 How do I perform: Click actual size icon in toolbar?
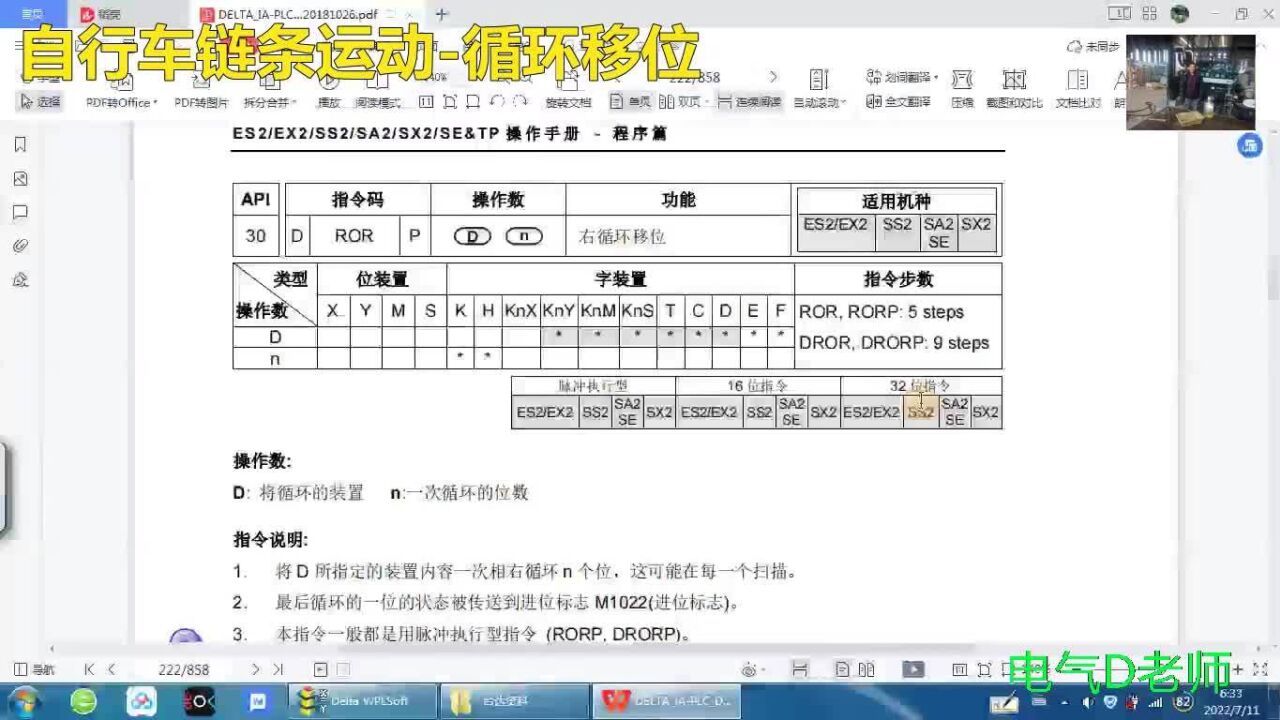427,102
